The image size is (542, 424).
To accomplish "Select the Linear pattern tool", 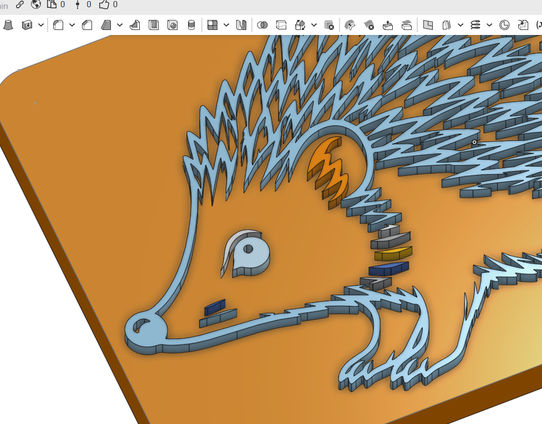I will (212, 25).
